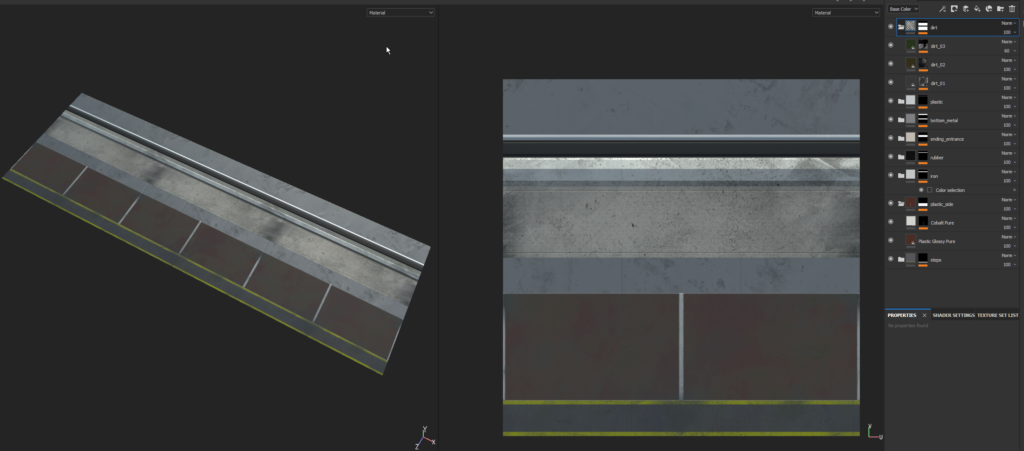Open blend mode dropdown for rubber group
Viewport: 1024px width, 451px height.
coord(1009,153)
